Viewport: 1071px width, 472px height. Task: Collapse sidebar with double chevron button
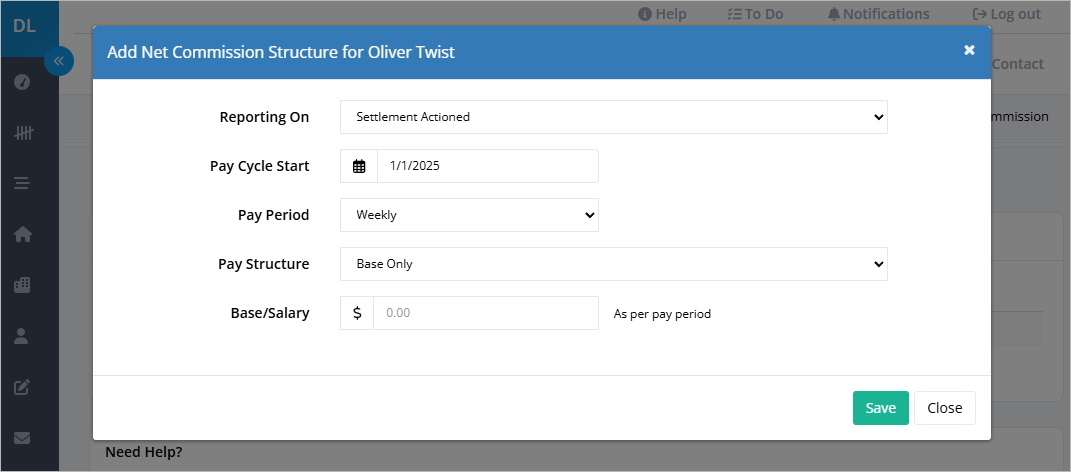point(59,61)
